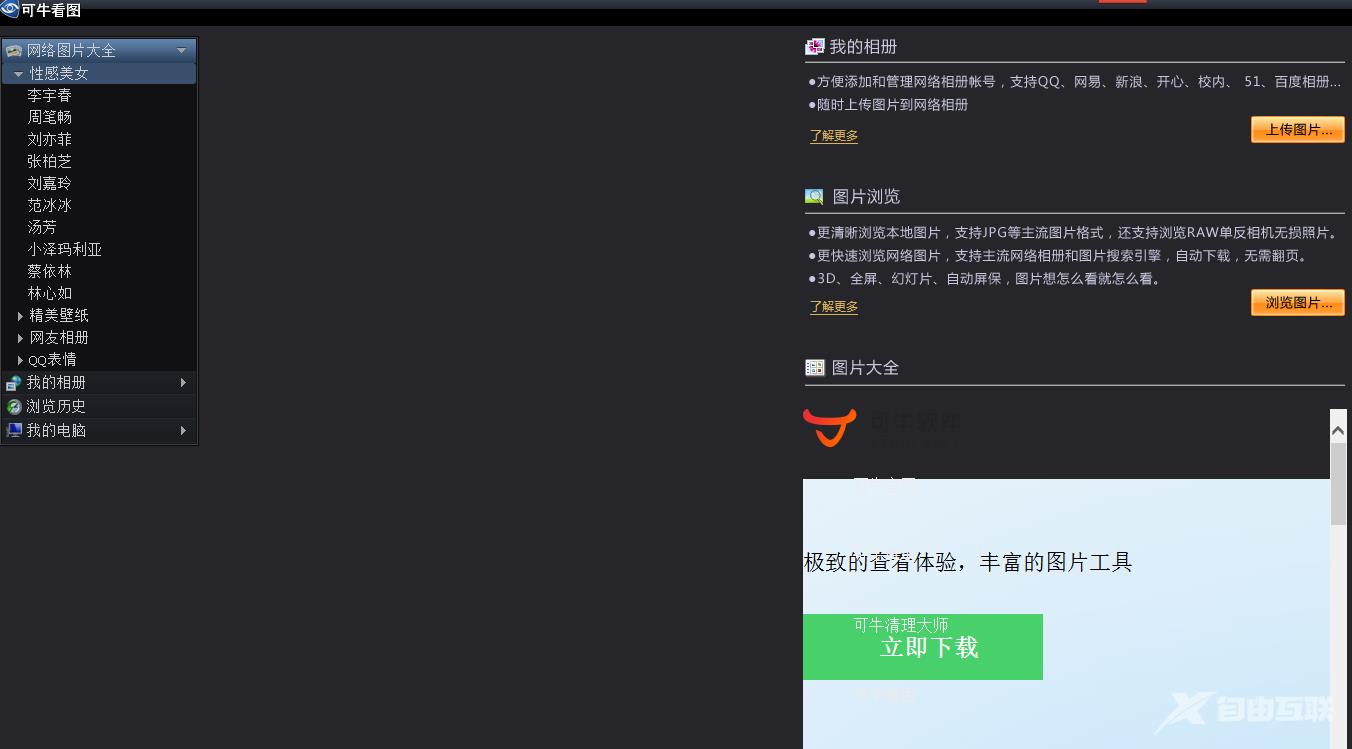Viewport: 1352px width, 749px height.
Task: Expand the 我的电脑 sidebar arrow
Action: [x=183, y=431]
